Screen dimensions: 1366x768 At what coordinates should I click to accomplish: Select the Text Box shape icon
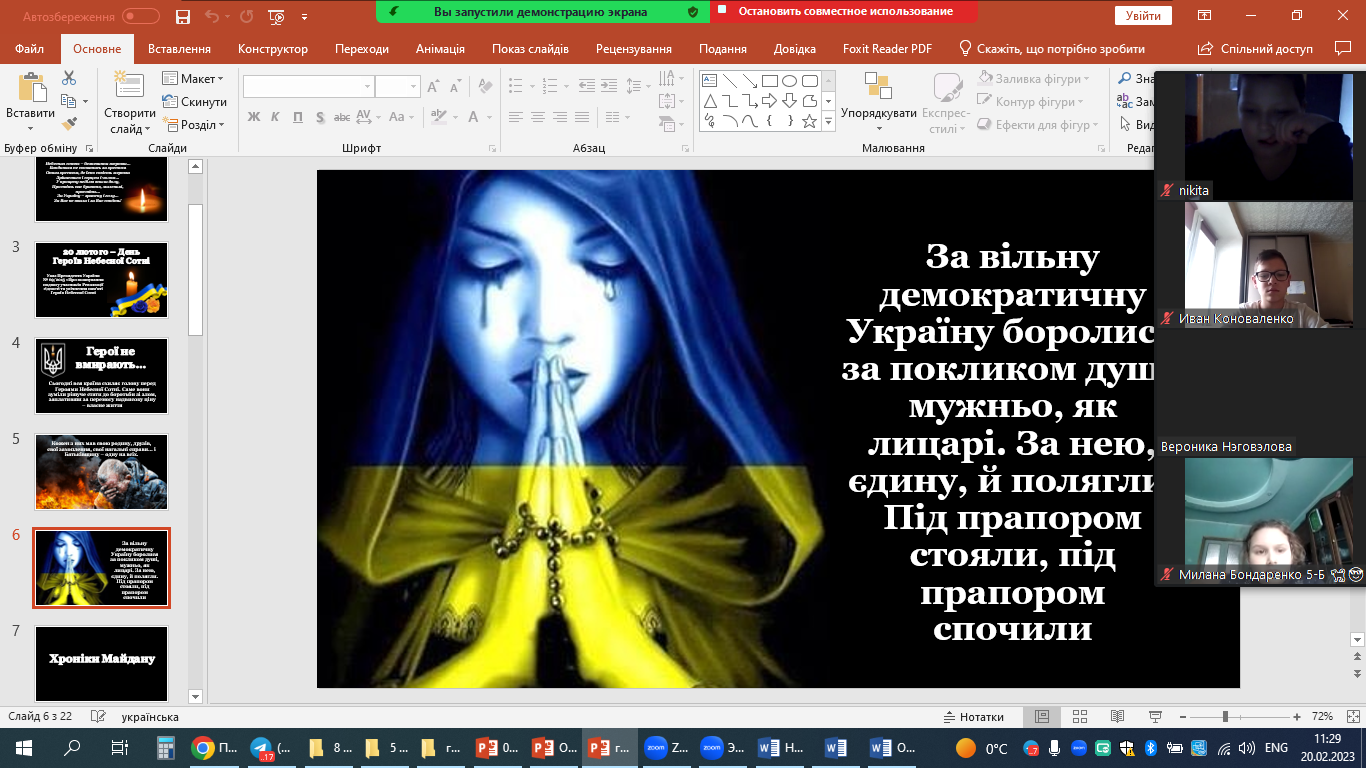click(709, 81)
